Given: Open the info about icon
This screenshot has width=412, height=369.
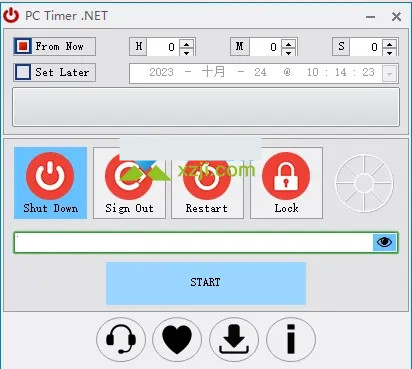Looking at the screenshot, I should (x=291, y=339).
